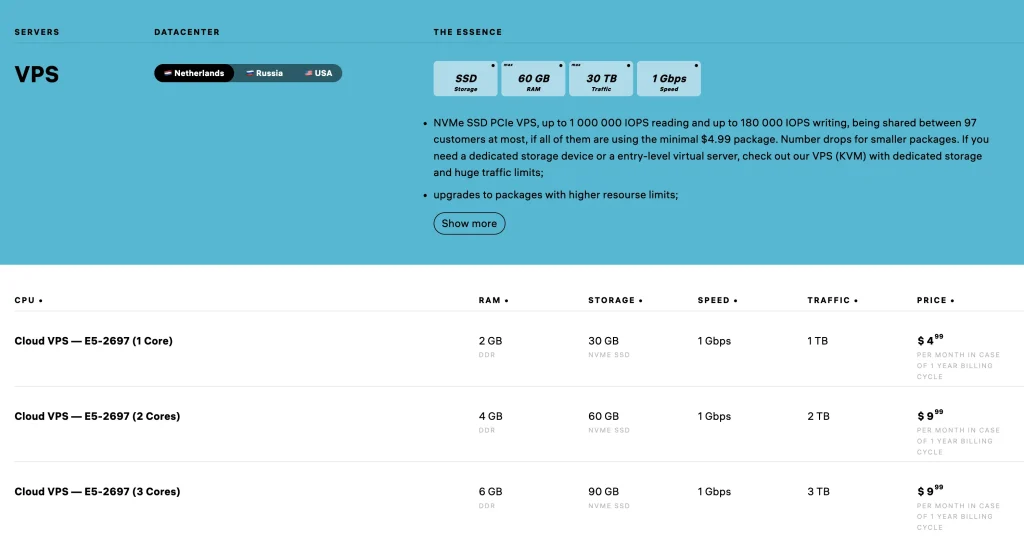Sort by CPU column header

[x=28, y=301]
